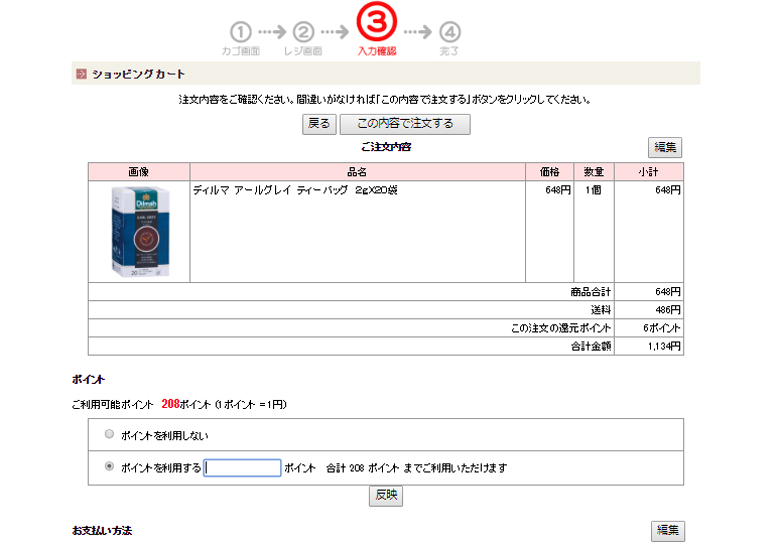Image resolution: width=780 pixels, height=546 pixels.
Task: Click step 4 完了 circle icon
Action: click(450, 32)
